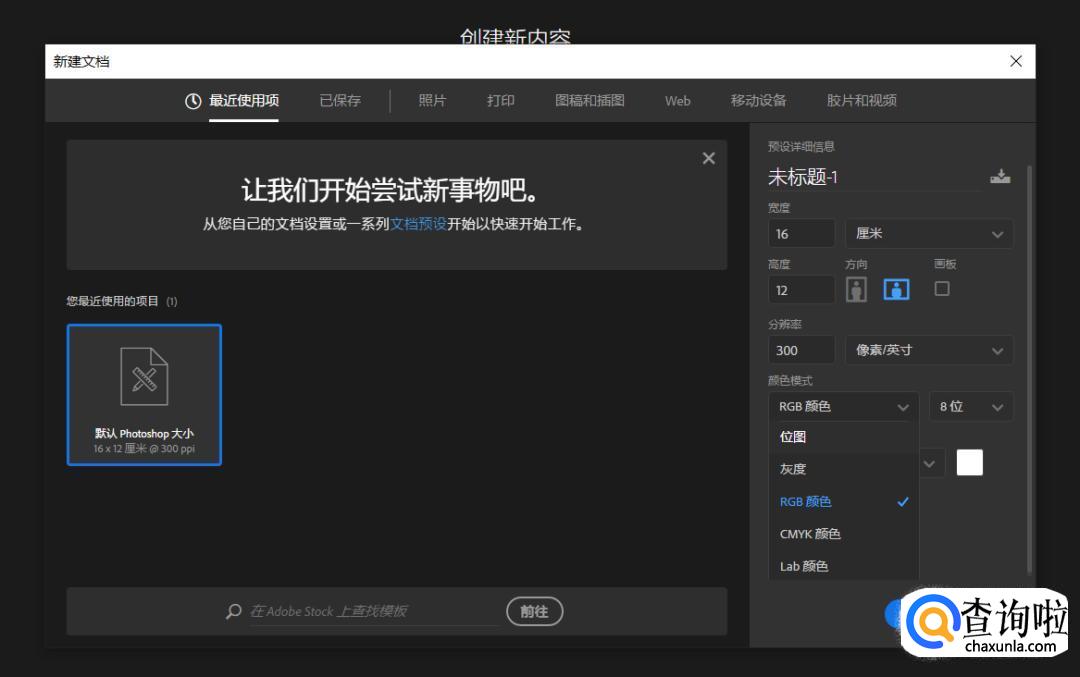
Task: Open the width unit dropdown 厘米
Action: (928, 233)
